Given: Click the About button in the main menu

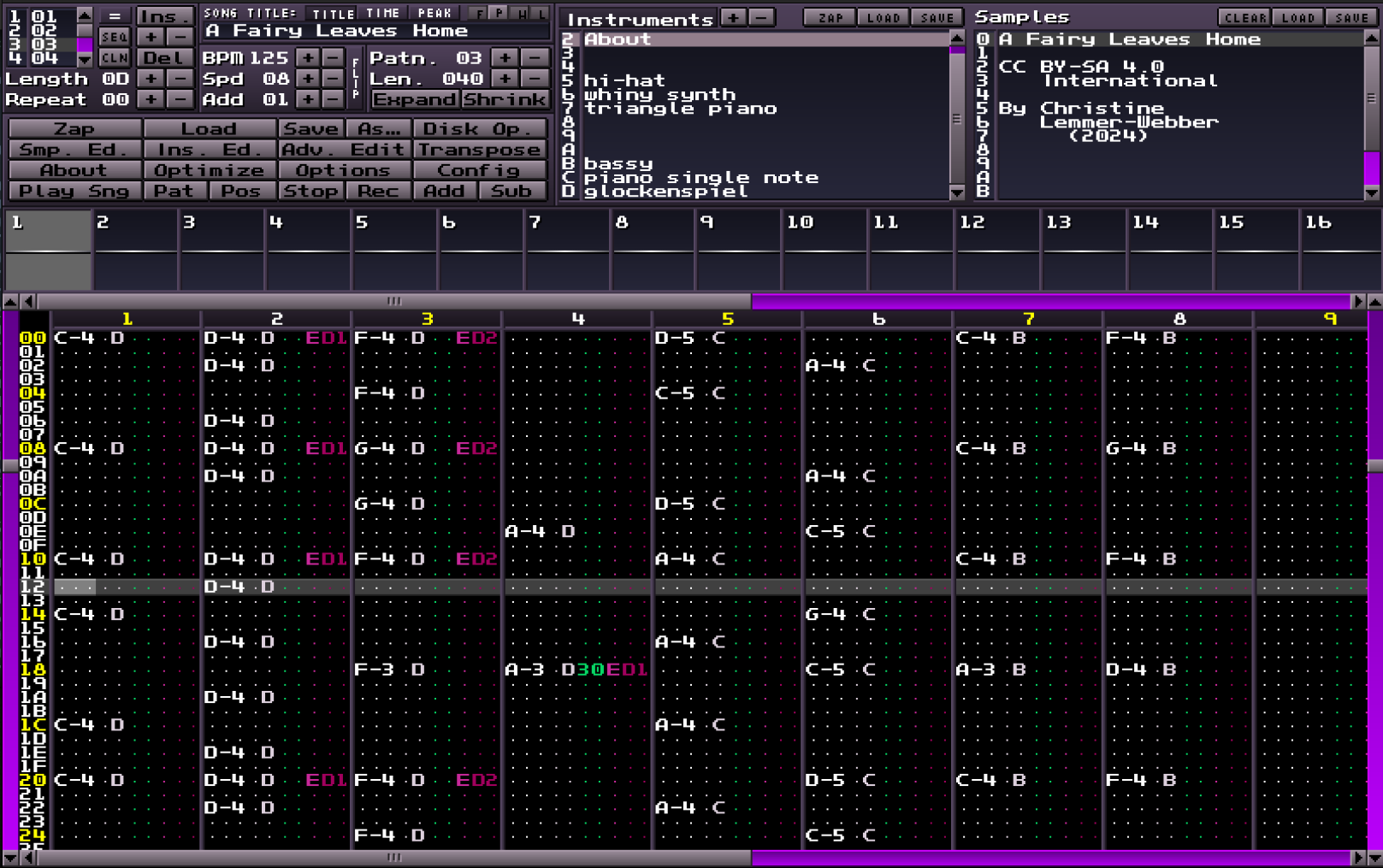Looking at the screenshot, I should tap(74, 169).
